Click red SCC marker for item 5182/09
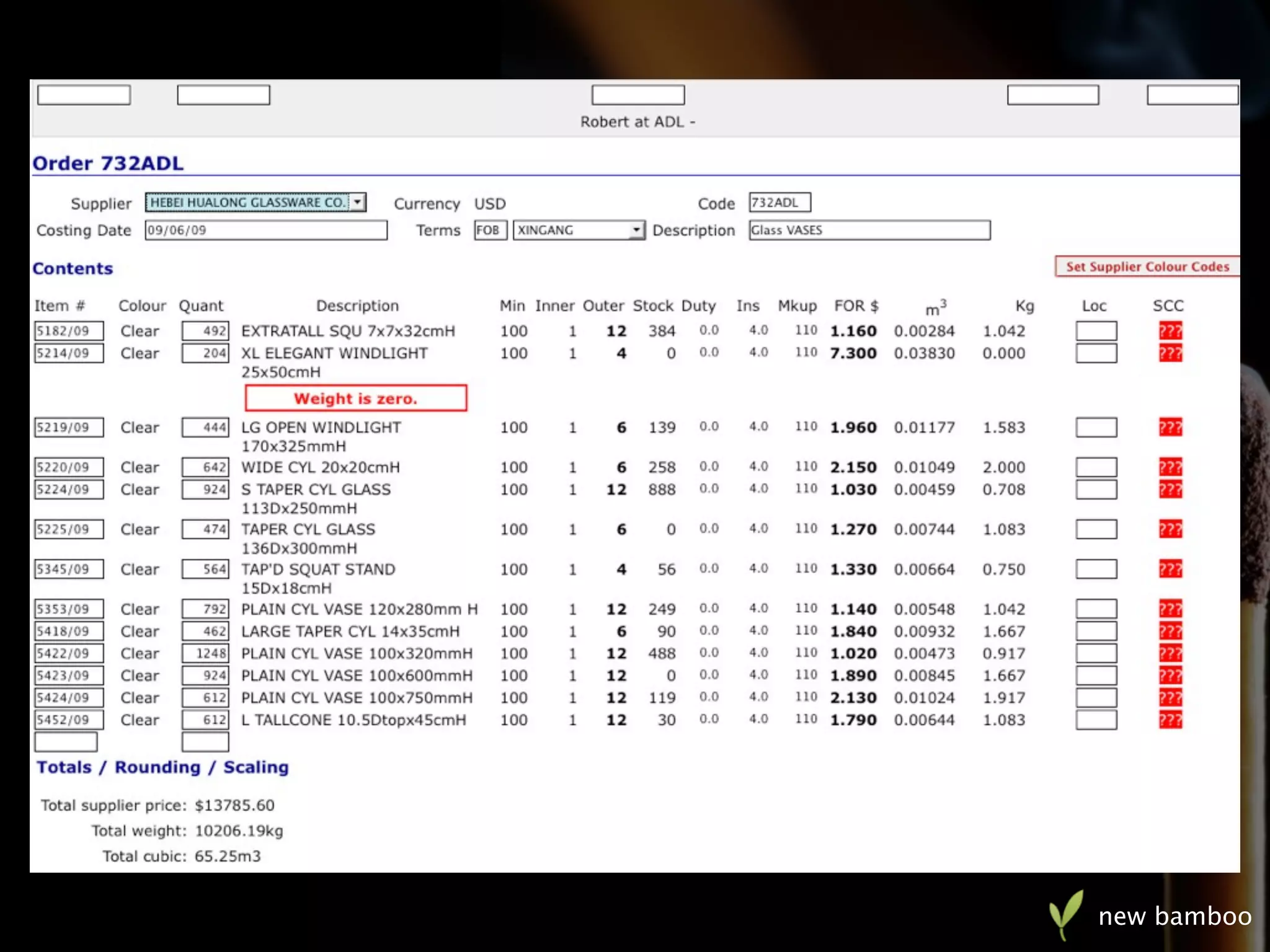This screenshot has width=1270, height=952. pos(1170,331)
